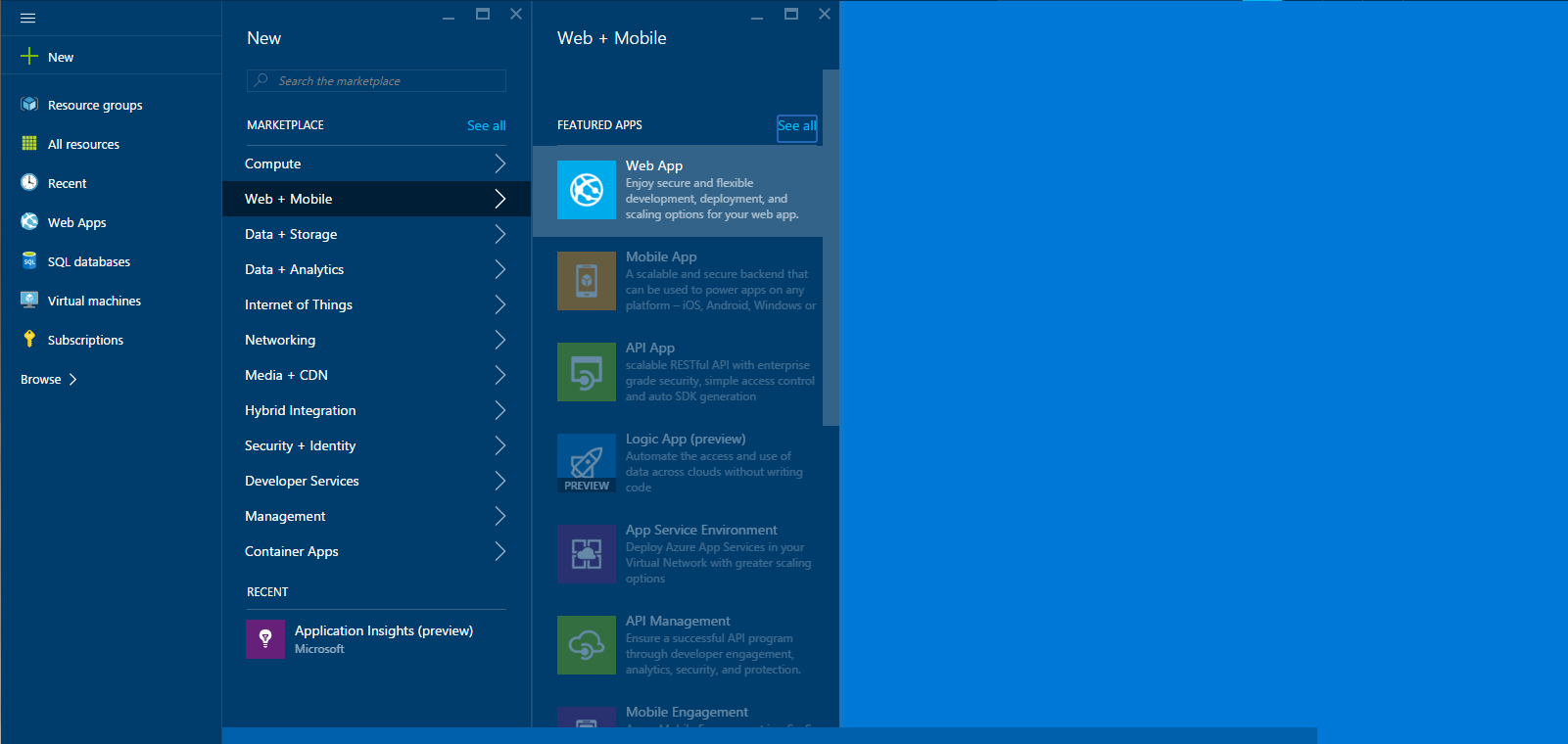Select Container Apps category
Image resolution: width=1568 pixels, height=744 pixels.
376,551
